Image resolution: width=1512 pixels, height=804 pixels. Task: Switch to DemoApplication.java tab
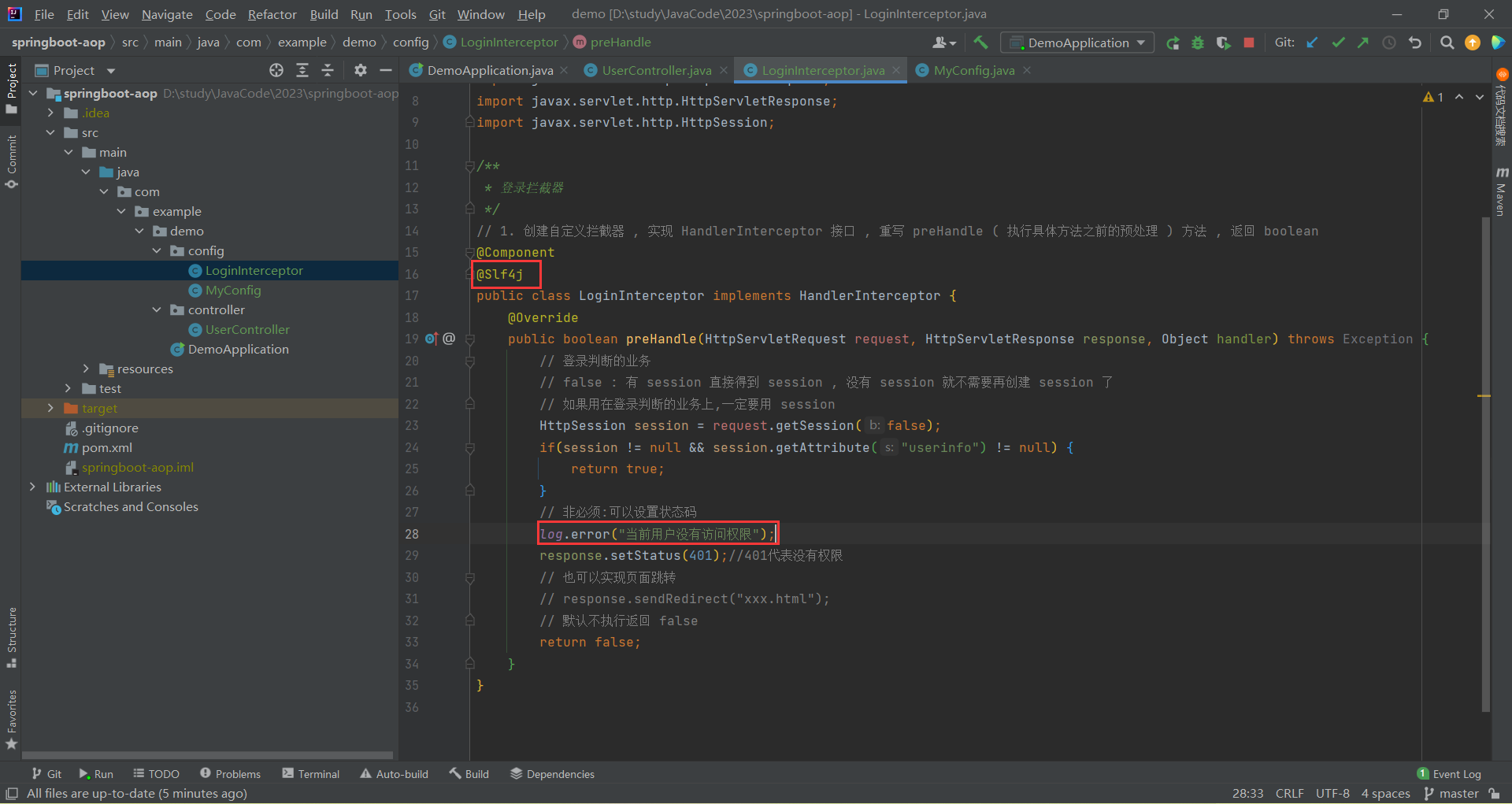pyautogui.click(x=489, y=70)
